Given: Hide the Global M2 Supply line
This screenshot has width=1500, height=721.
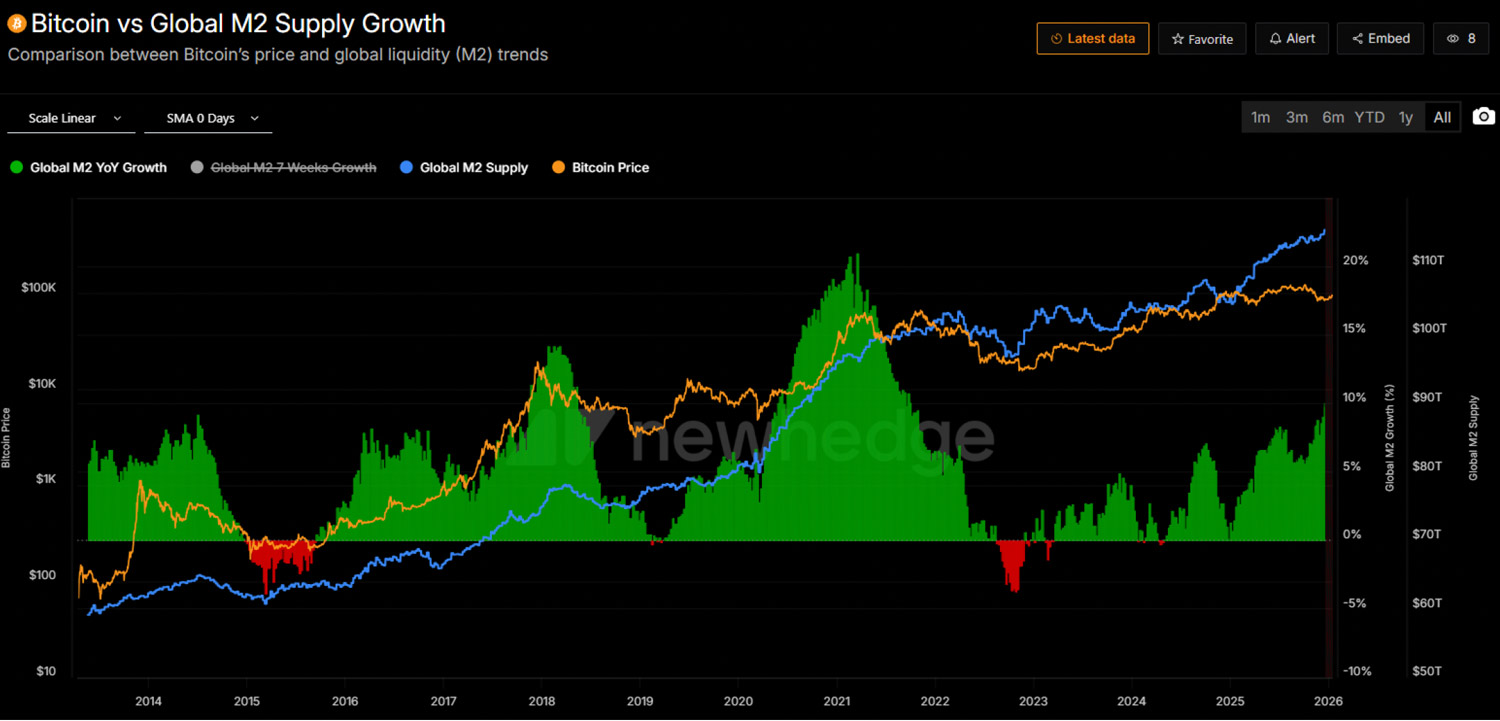Looking at the screenshot, I should [x=463, y=168].
